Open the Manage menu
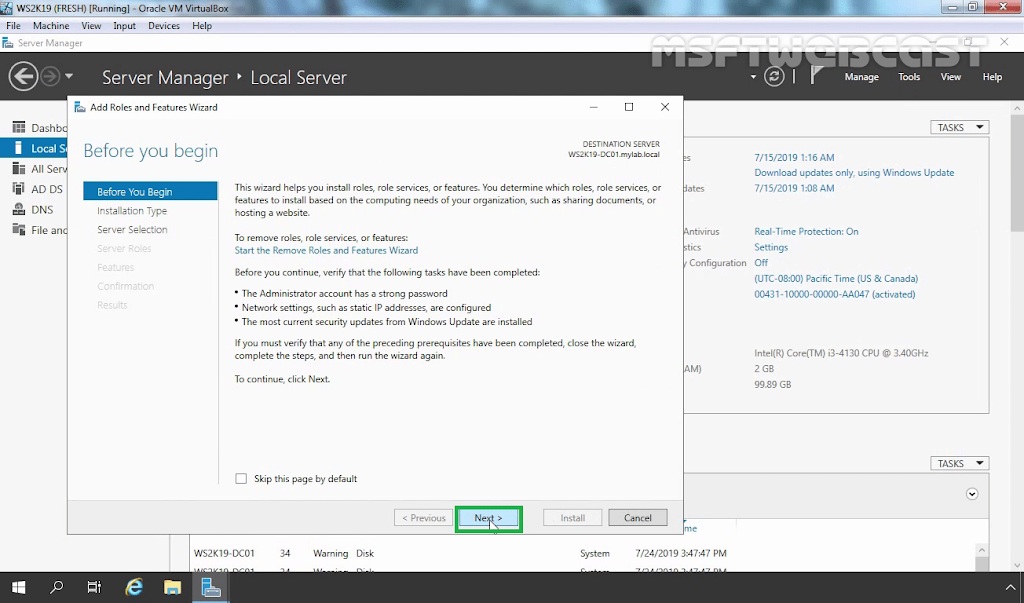This screenshot has height=603, width=1024. [x=861, y=77]
